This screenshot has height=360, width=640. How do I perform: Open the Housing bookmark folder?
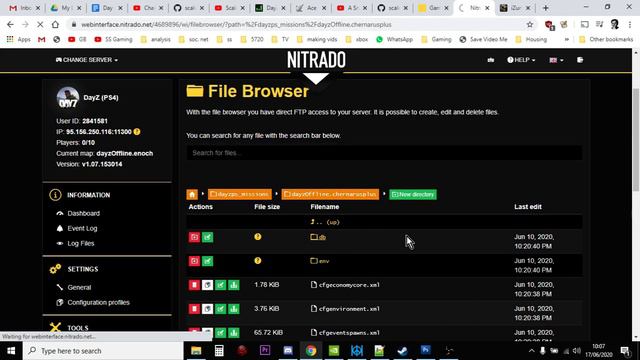coord(531,40)
